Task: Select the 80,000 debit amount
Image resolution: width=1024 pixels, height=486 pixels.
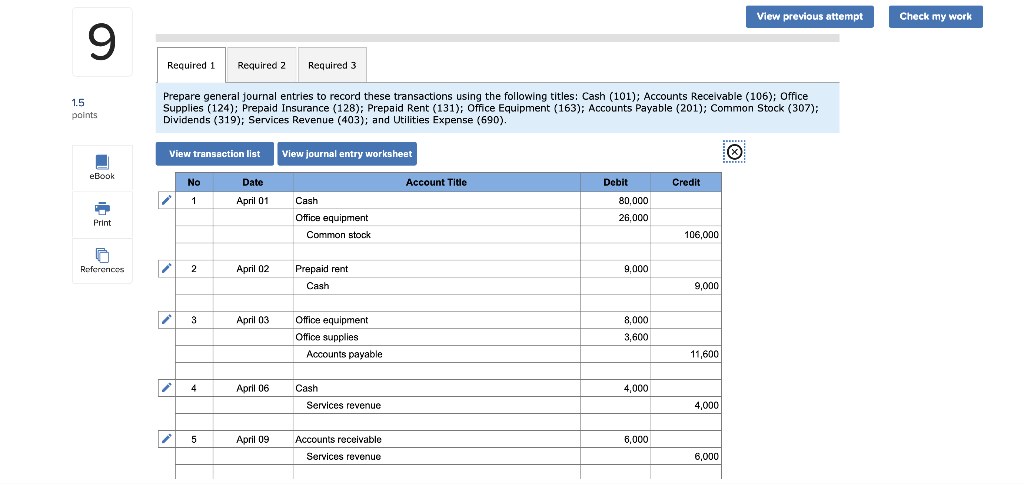Action: pos(616,201)
